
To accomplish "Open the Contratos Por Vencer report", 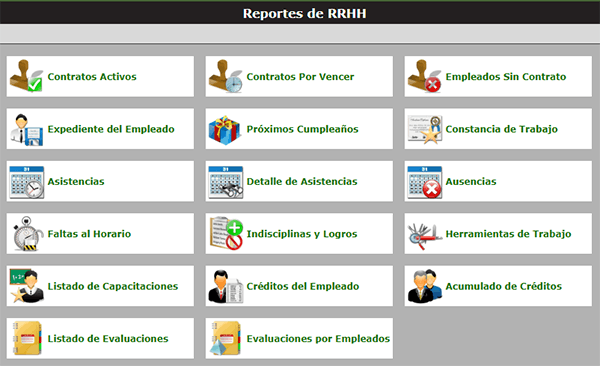I will pyautogui.click(x=300, y=77).
